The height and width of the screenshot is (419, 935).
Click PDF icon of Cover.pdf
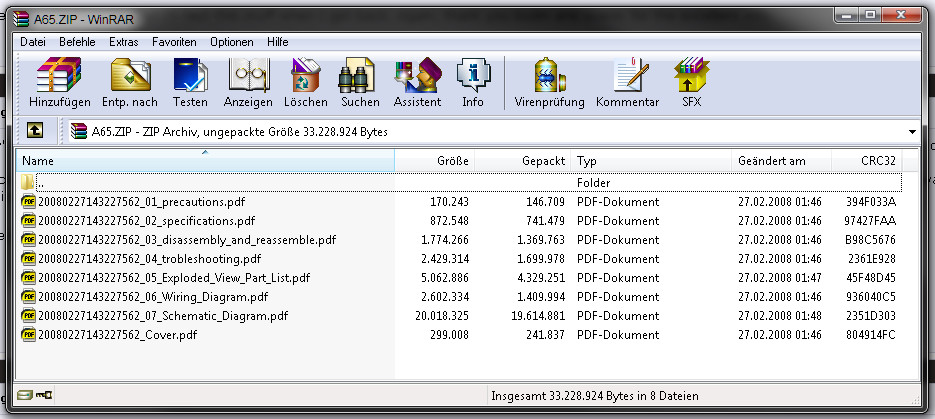(x=29, y=335)
